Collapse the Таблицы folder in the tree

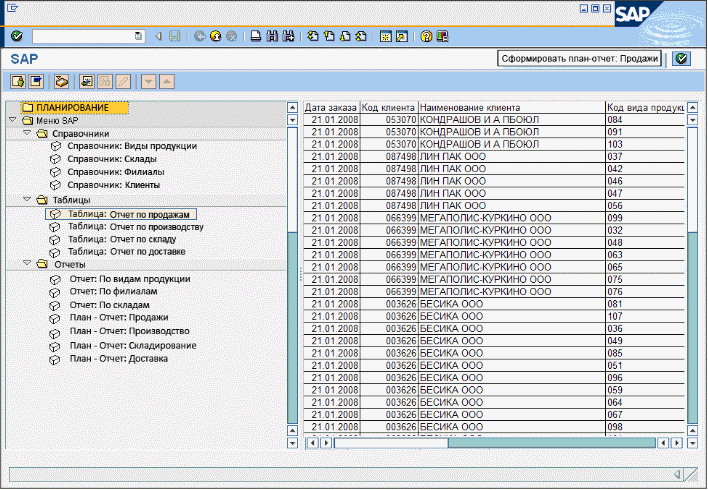click(x=26, y=200)
